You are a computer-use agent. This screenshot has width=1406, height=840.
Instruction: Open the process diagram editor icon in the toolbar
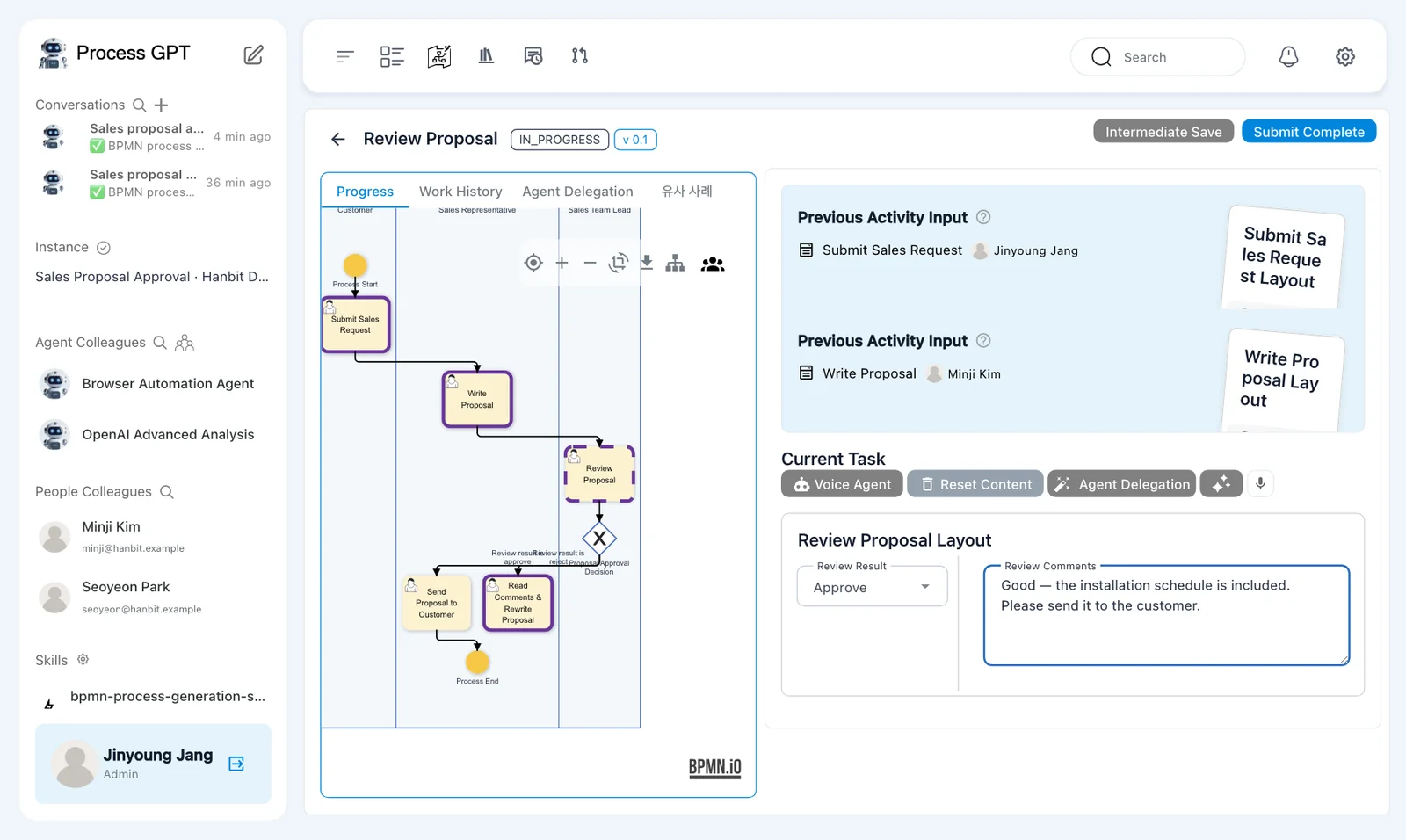coord(439,56)
